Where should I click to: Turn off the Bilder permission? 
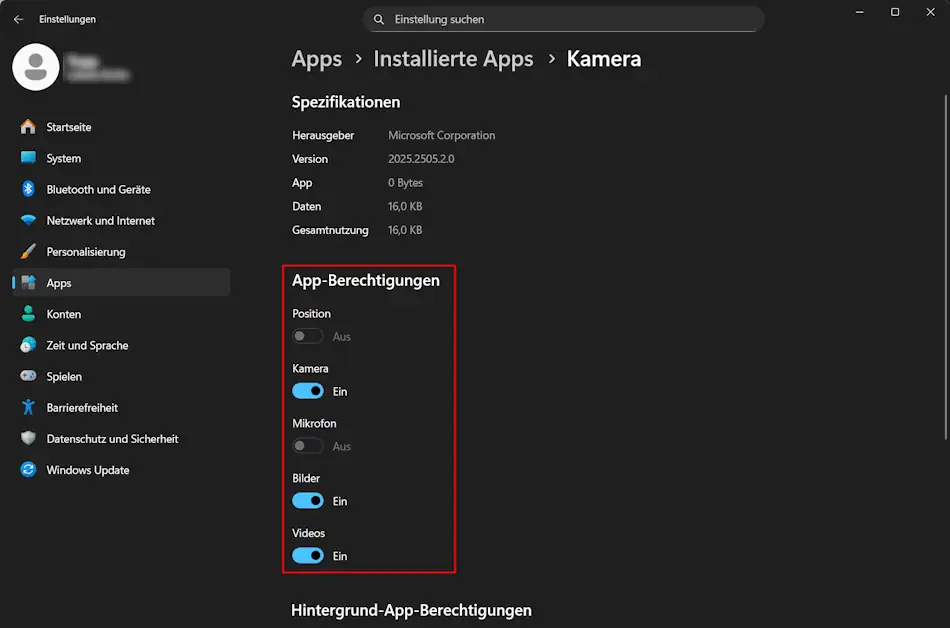pyautogui.click(x=307, y=500)
